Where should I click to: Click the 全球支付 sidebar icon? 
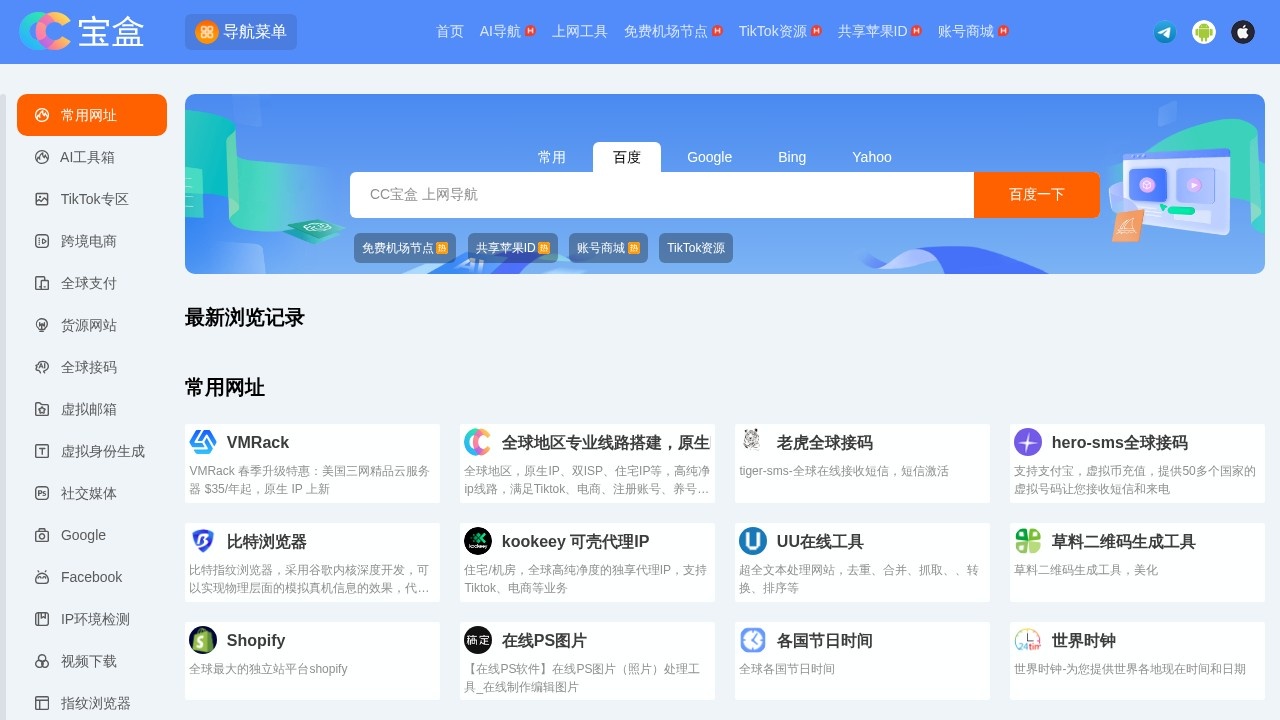click(91, 283)
